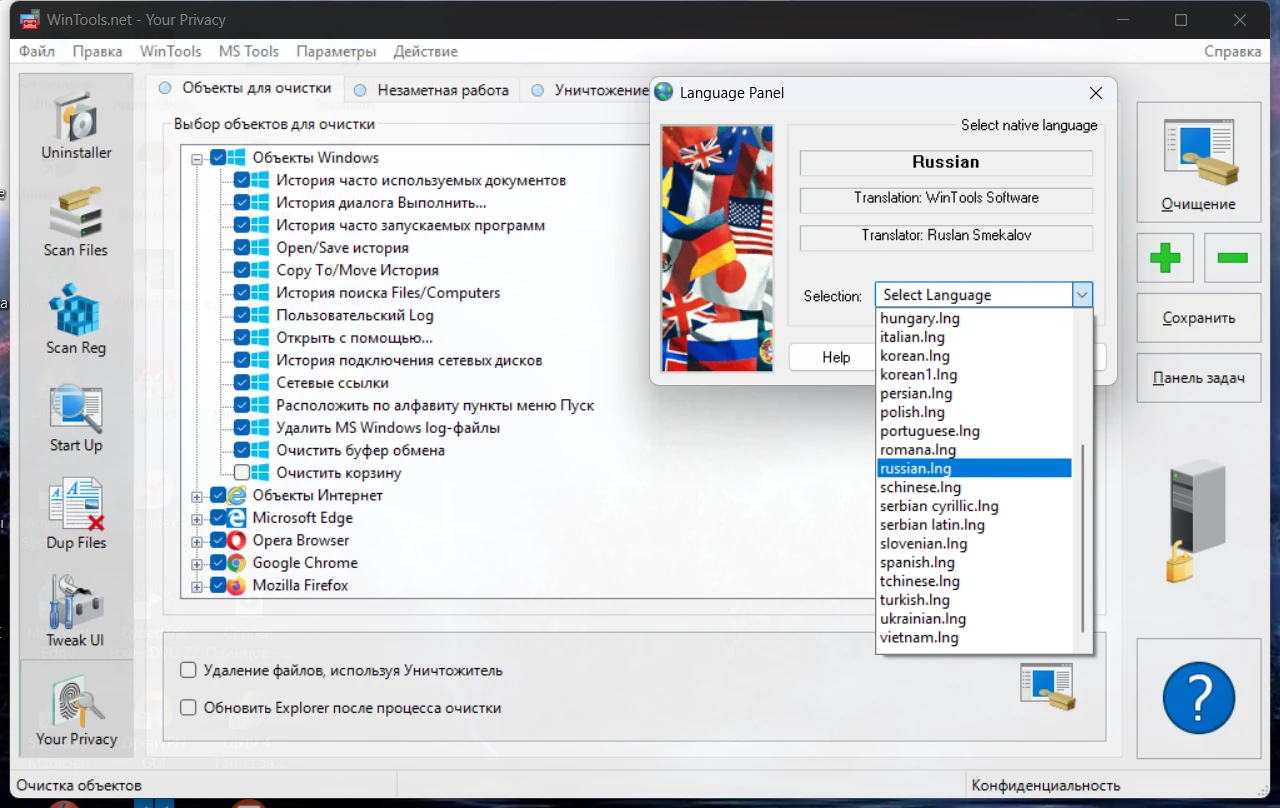
Task: Choose ukrainian.lng from the language list
Action: tap(923, 619)
